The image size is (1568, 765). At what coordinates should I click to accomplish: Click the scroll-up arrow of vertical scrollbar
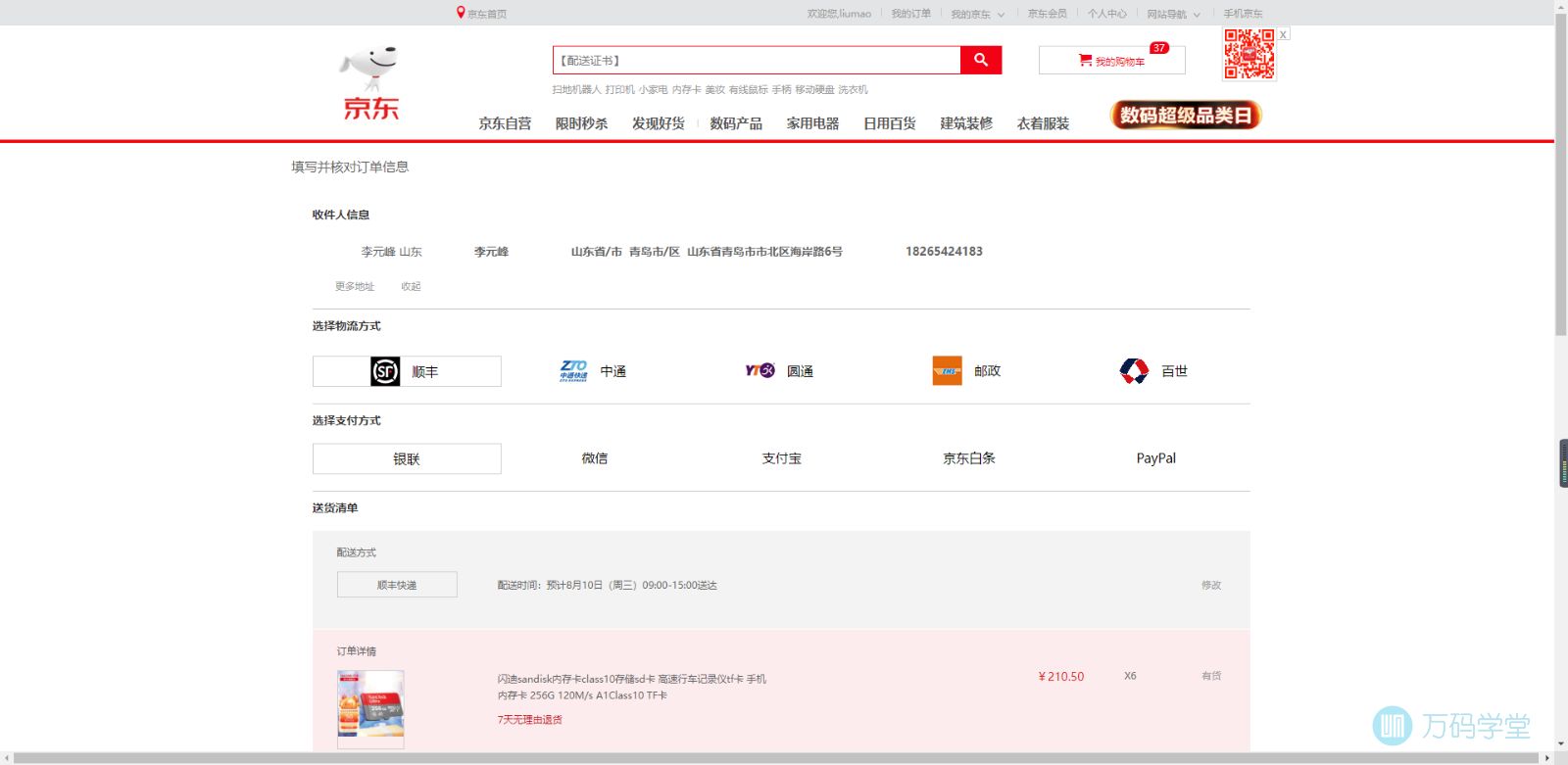click(1560, 6)
